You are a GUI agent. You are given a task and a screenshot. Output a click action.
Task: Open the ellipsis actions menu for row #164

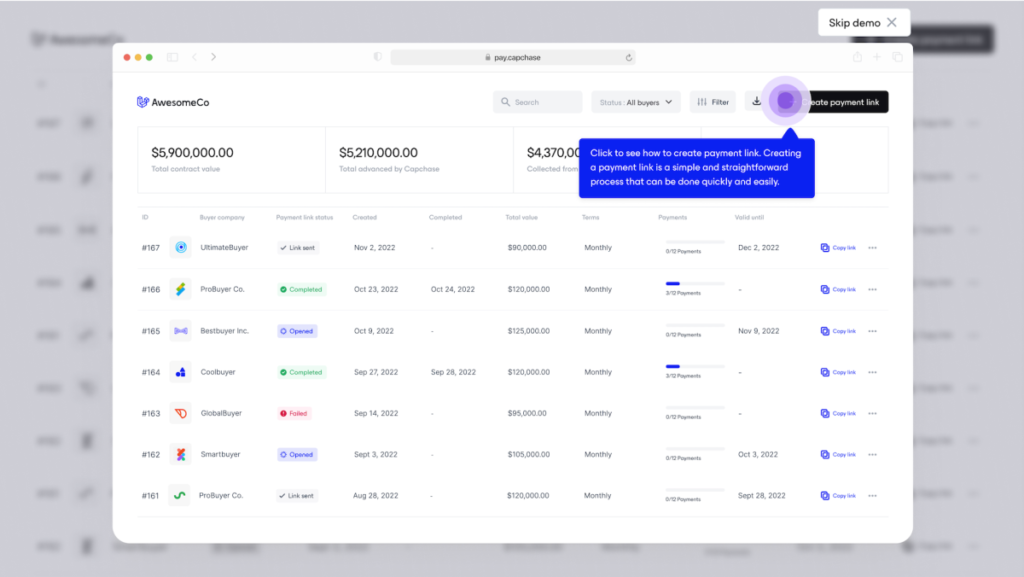tap(872, 371)
